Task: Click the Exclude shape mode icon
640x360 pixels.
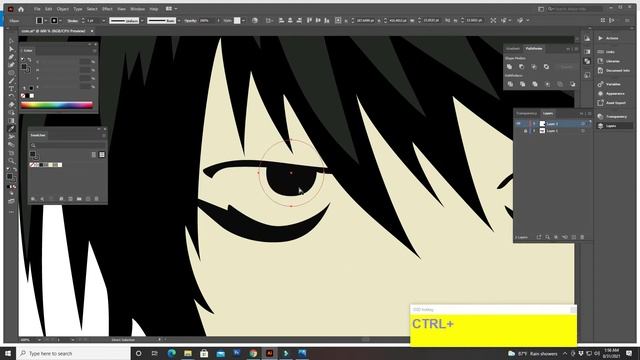Action: [546, 67]
